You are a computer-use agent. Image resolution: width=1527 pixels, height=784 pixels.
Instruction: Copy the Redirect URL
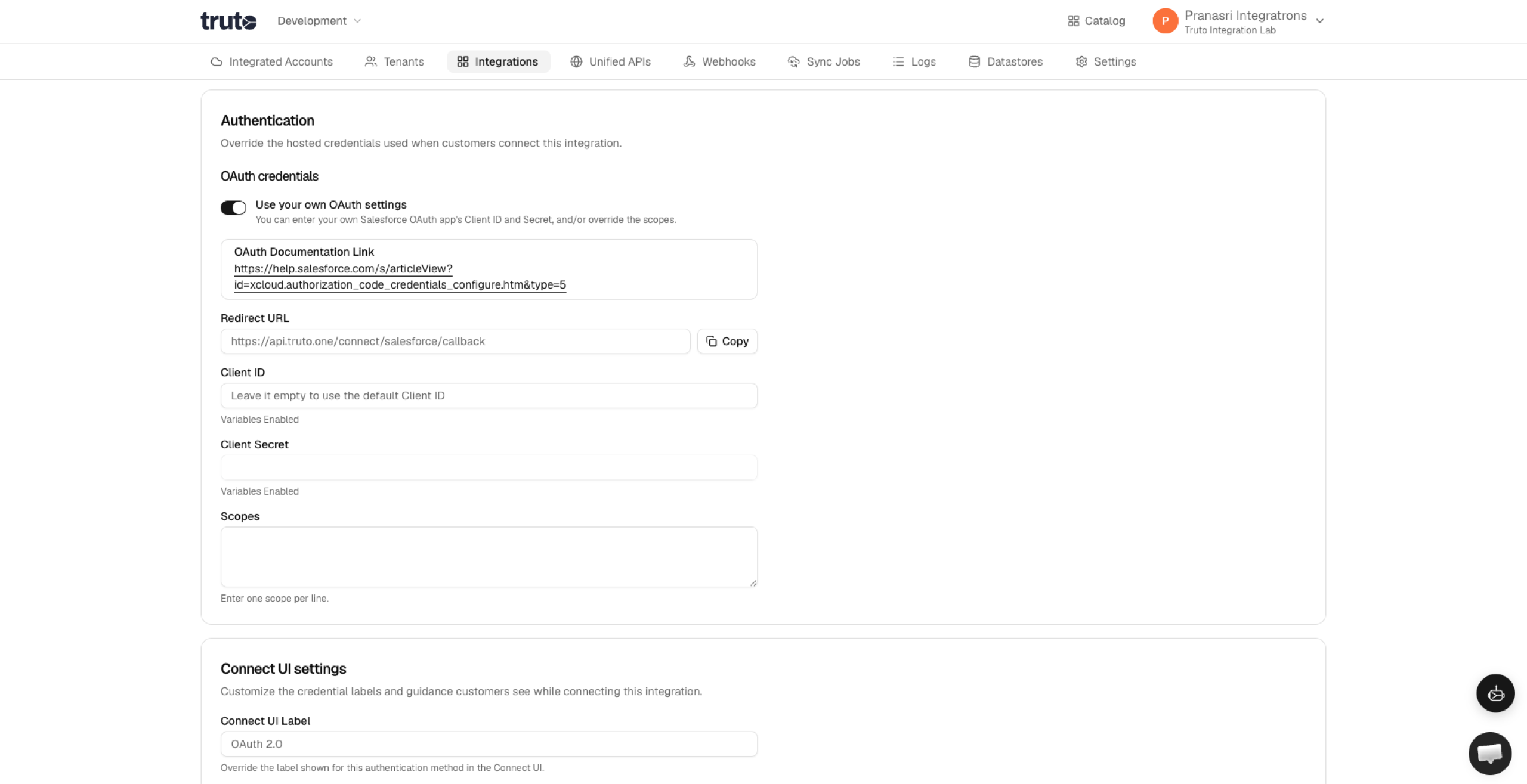727,341
